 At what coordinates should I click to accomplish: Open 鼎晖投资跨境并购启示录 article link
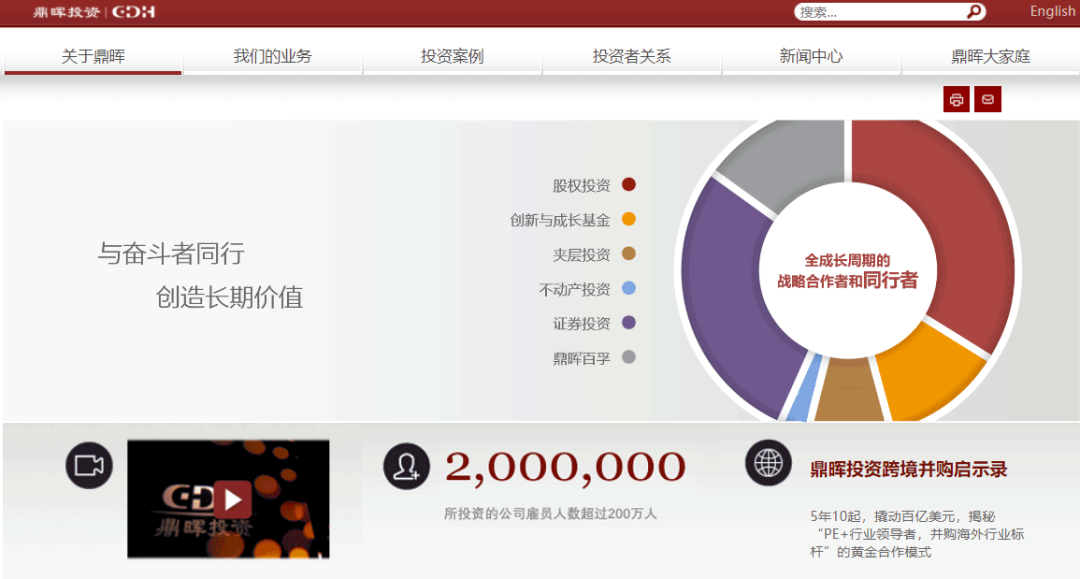pyautogui.click(x=908, y=469)
